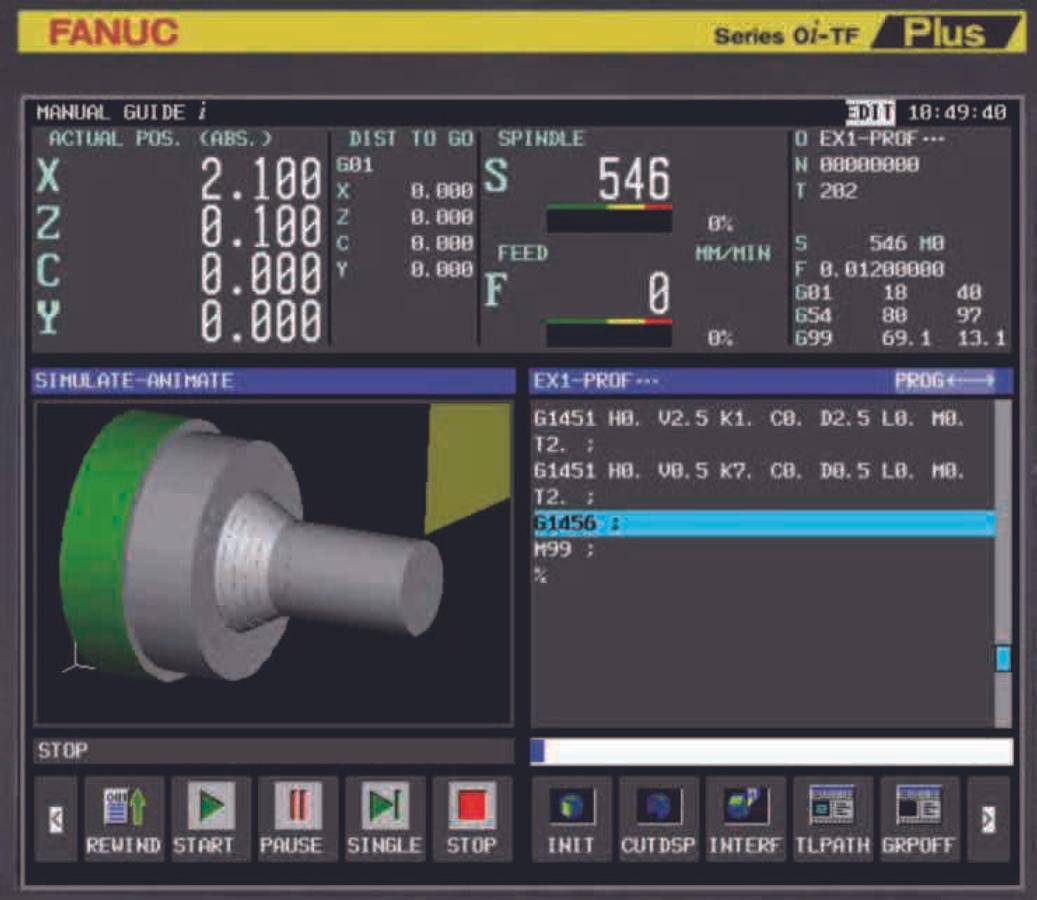Turn off graphics with GRPOFF softkey
Image resolution: width=1037 pixels, height=900 pixels.
[917, 819]
